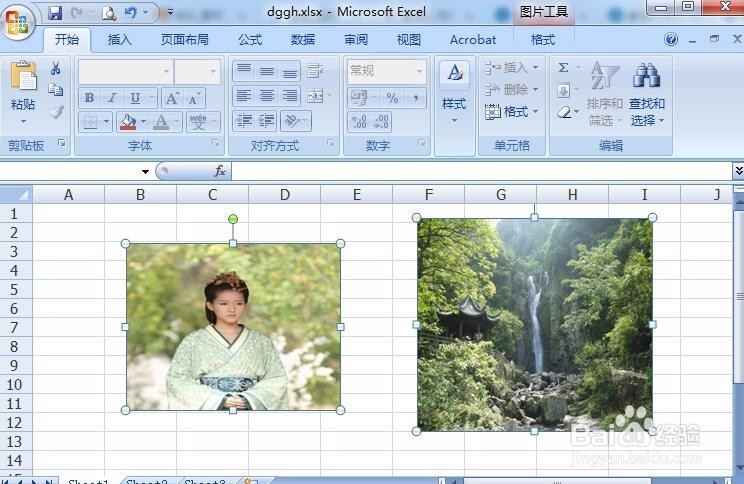Increase indent
The width and height of the screenshot is (744, 484).
click(x=267, y=121)
